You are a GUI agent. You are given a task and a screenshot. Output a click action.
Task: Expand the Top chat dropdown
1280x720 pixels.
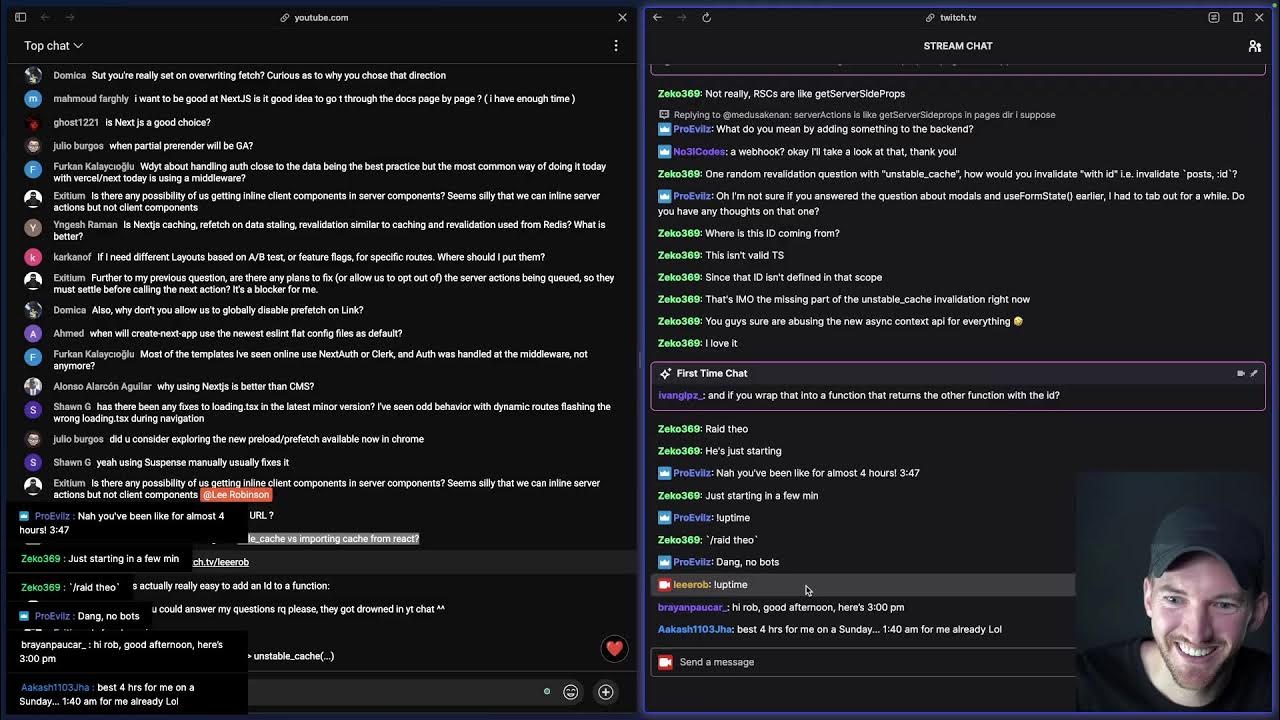coord(53,45)
